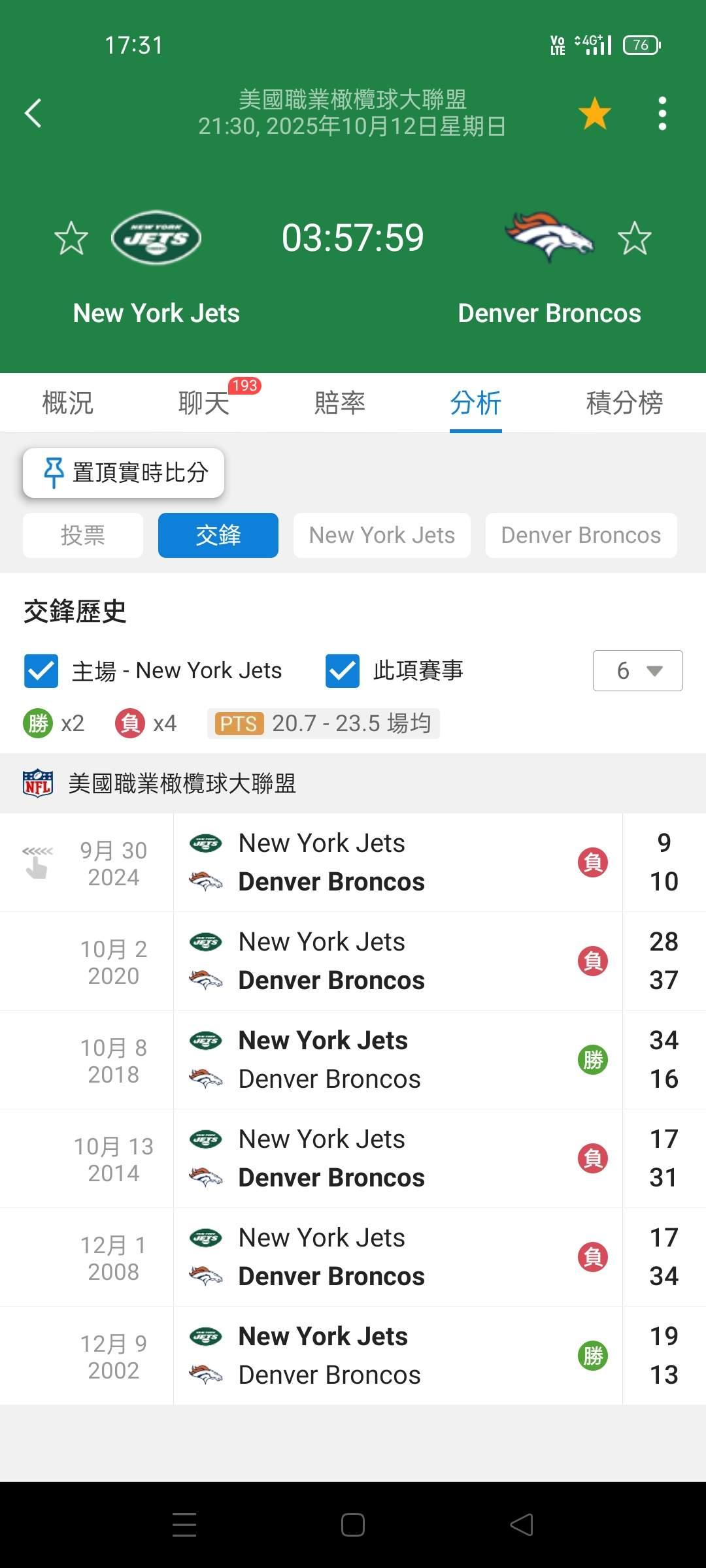Favorite the New York Jets star
The width and height of the screenshot is (706, 1568).
tap(71, 238)
